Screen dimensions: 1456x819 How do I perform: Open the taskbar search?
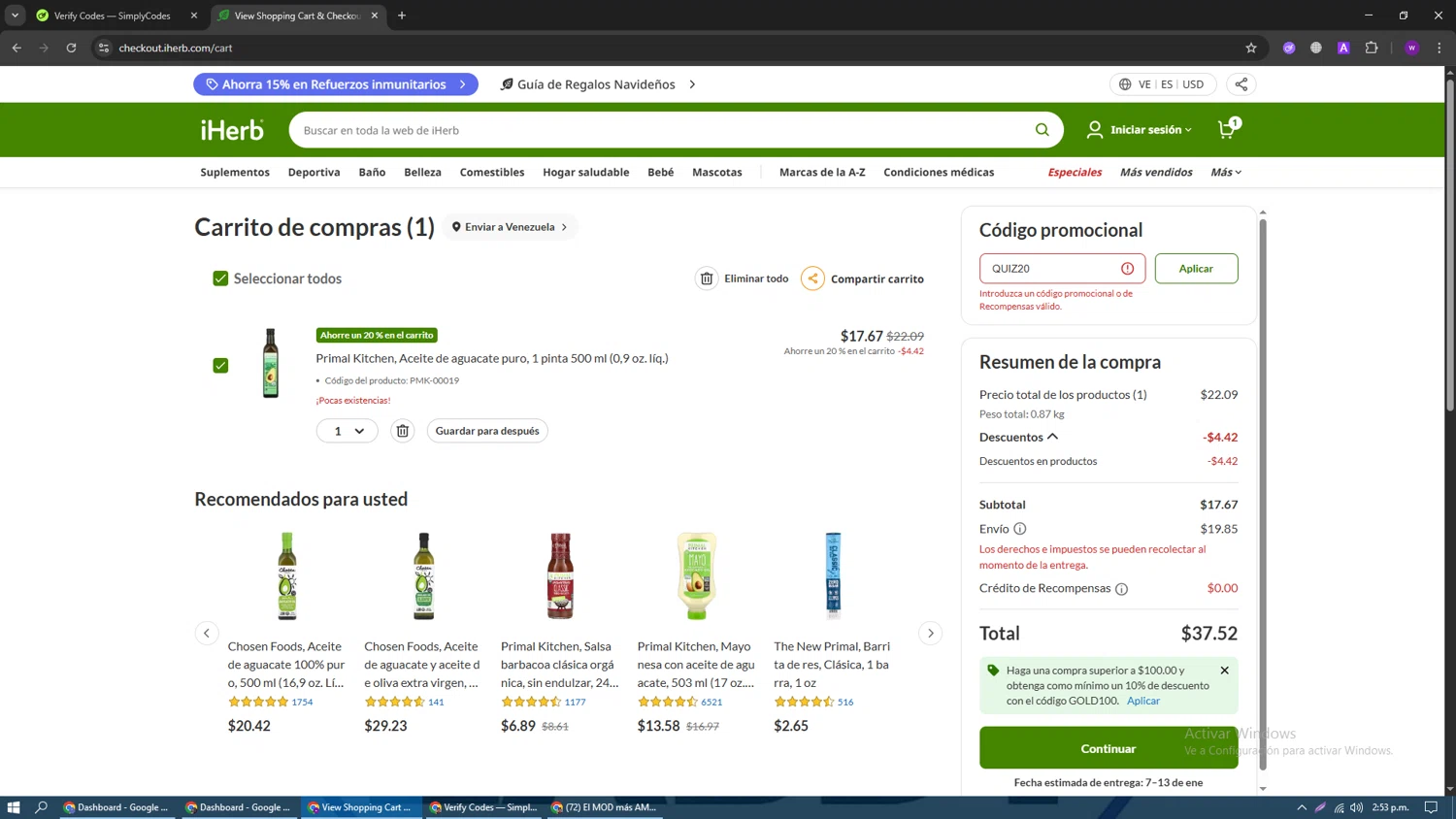42,807
